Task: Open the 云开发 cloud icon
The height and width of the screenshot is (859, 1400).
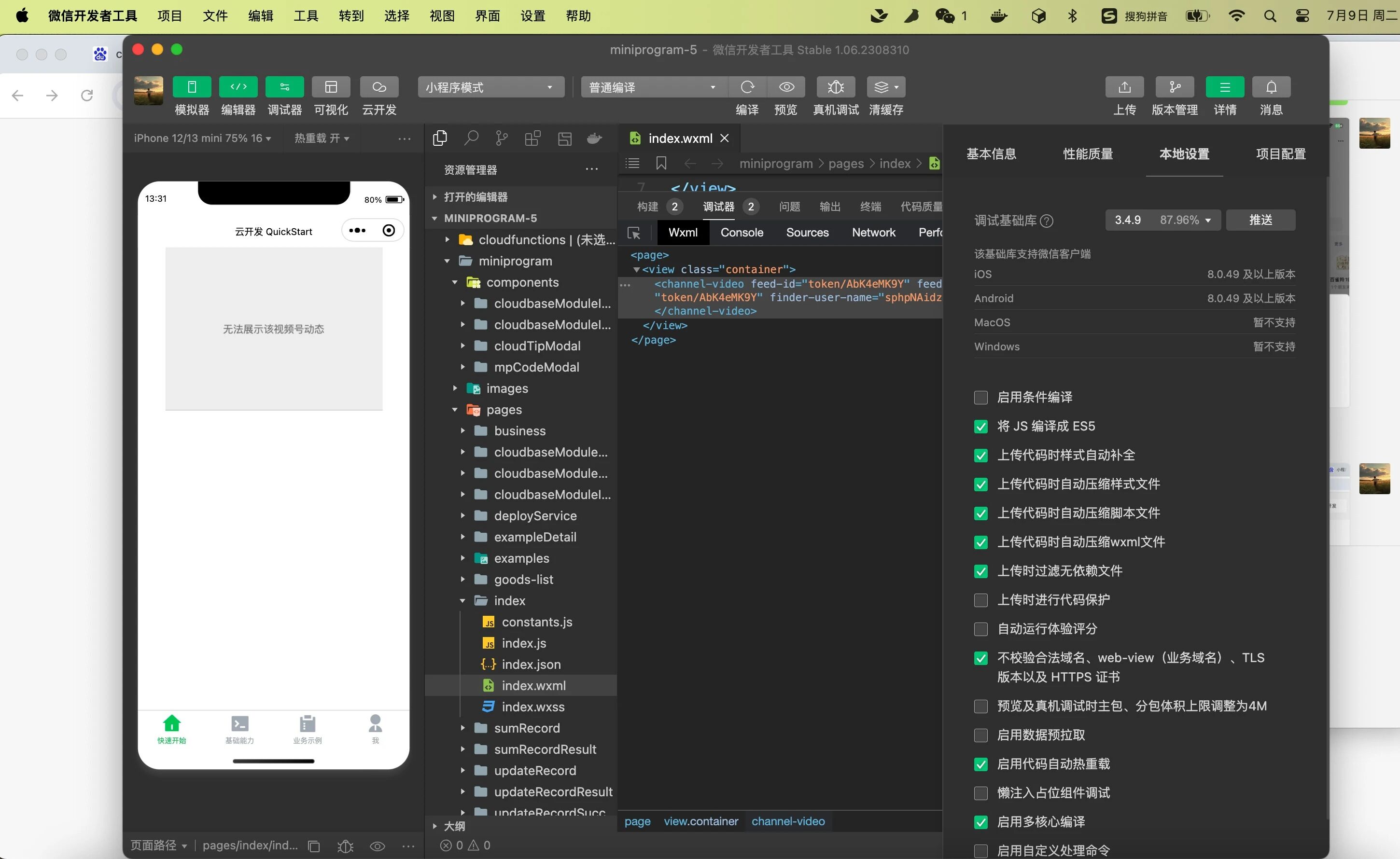Action: click(379, 87)
